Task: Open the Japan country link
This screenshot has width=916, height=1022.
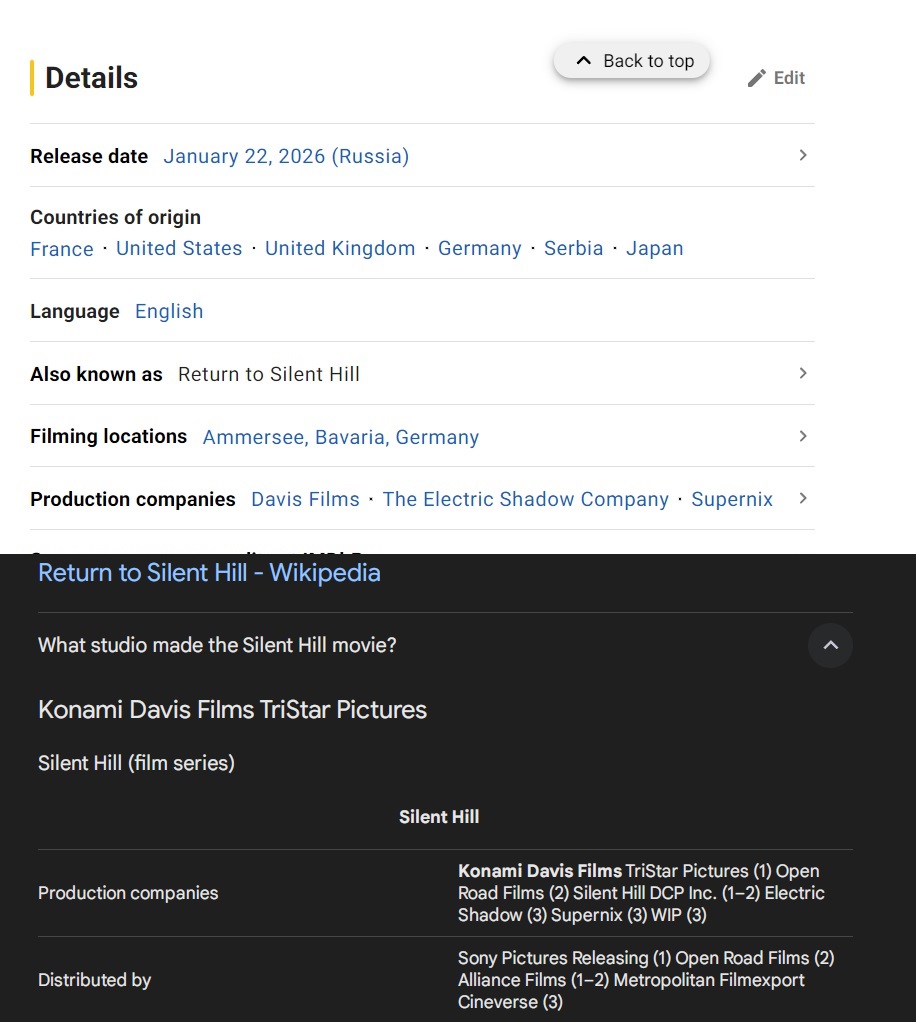Action: (655, 248)
